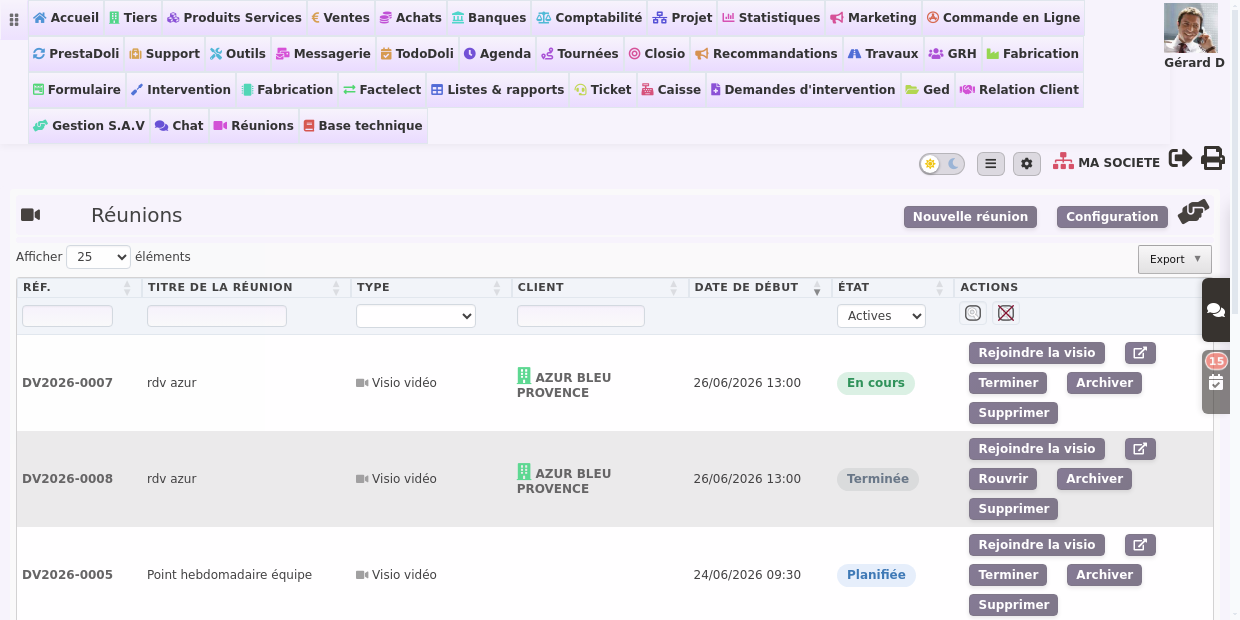Open the Réunions menu tab
1240x620 pixels.
point(253,126)
